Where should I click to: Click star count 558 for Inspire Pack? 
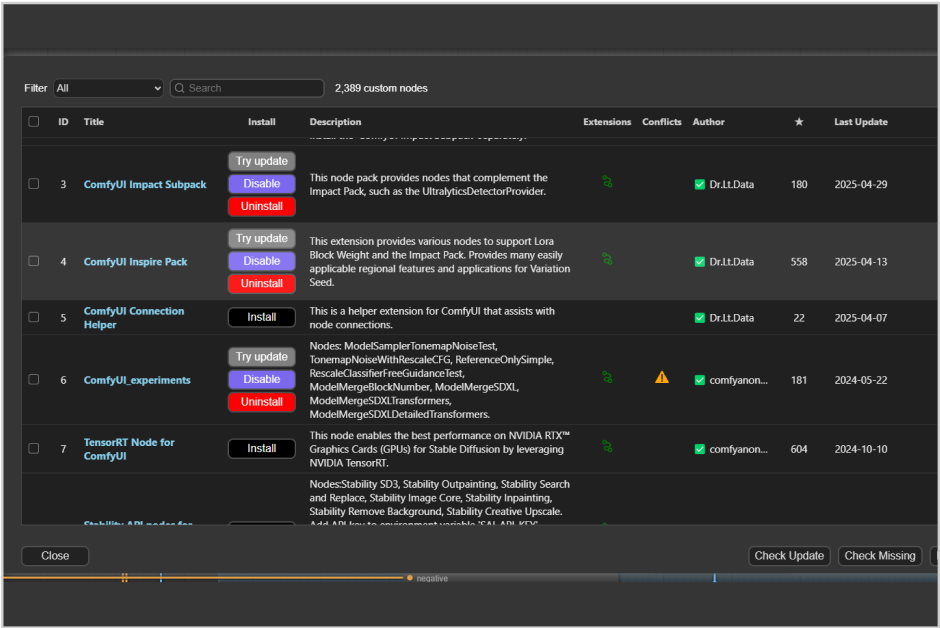coord(799,262)
